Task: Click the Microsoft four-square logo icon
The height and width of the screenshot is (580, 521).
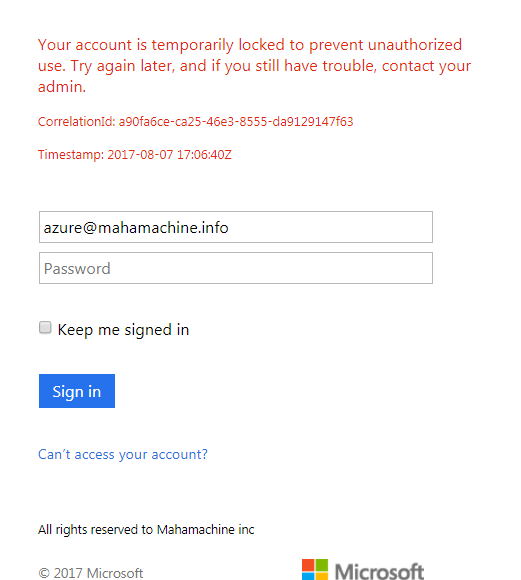Action: click(315, 569)
